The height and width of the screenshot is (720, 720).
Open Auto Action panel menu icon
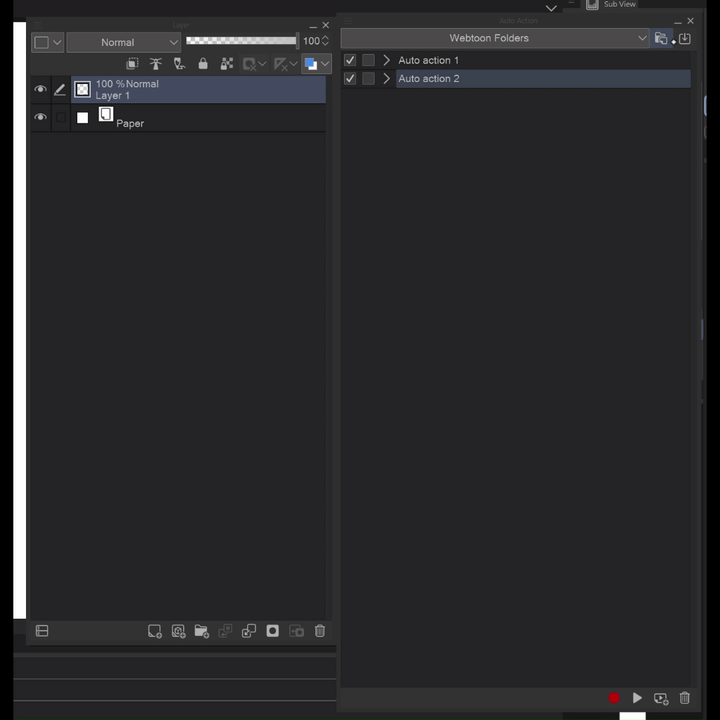pos(348,21)
